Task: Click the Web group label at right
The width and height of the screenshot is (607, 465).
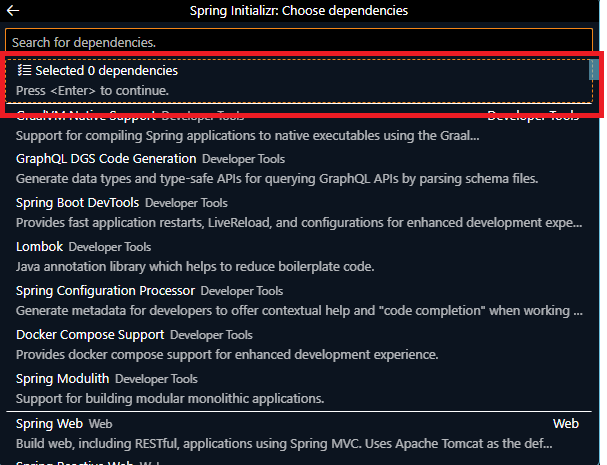Action: click(x=566, y=424)
